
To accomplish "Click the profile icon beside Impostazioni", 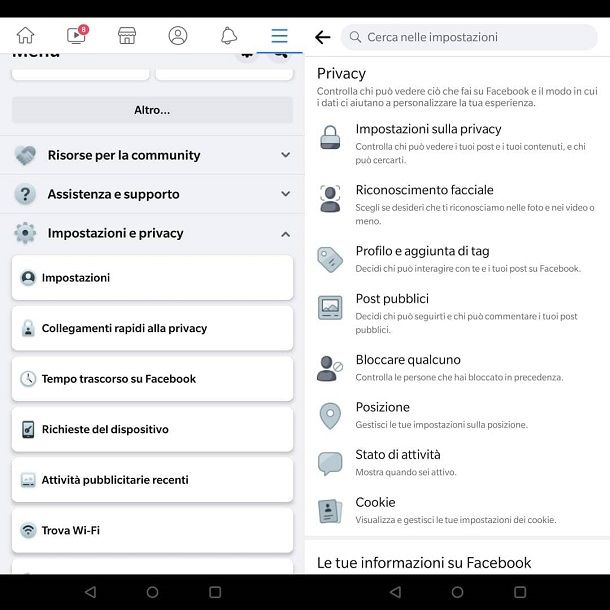I will pos(28,278).
